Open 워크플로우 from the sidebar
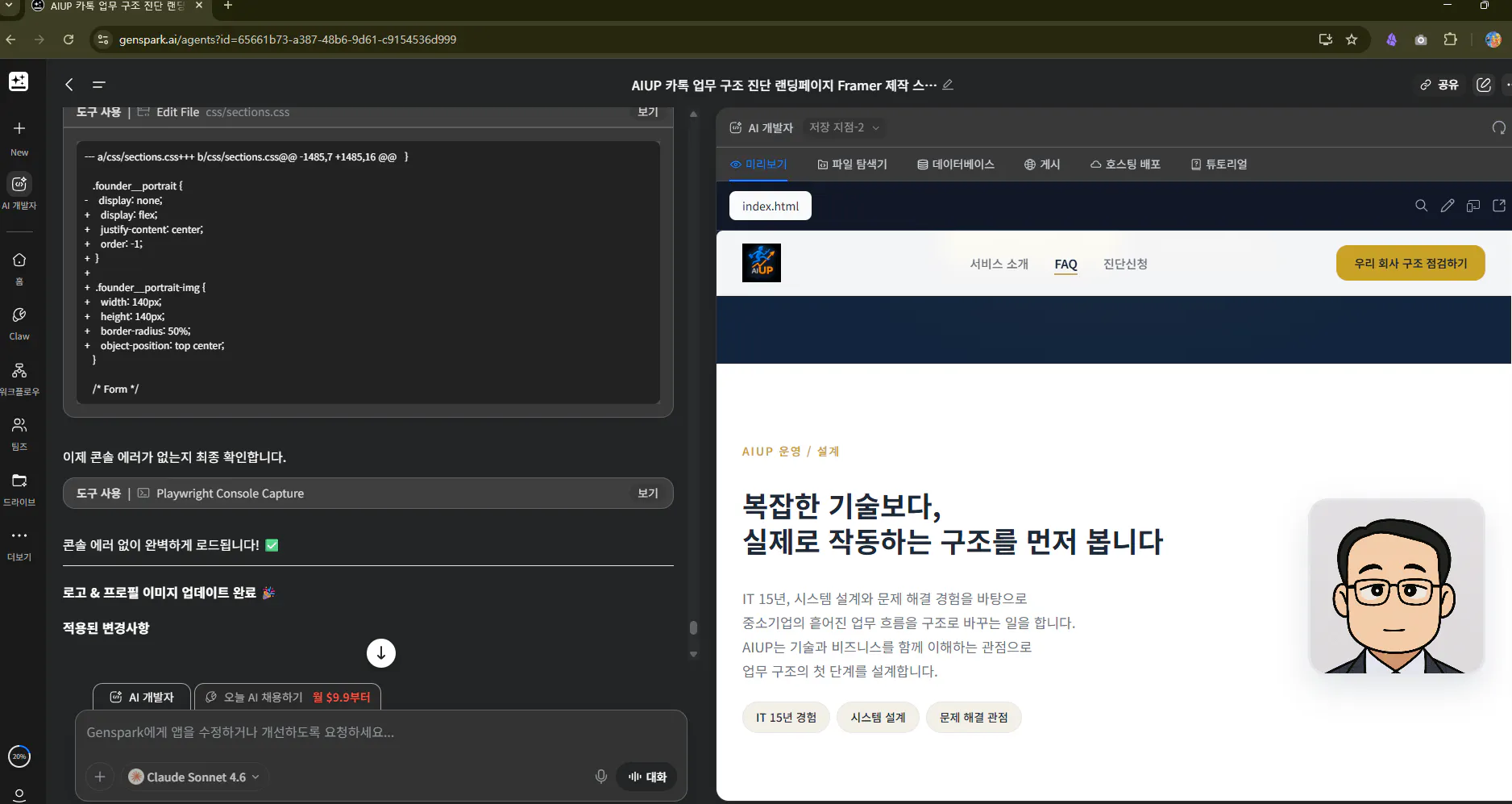 tap(19, 377)
